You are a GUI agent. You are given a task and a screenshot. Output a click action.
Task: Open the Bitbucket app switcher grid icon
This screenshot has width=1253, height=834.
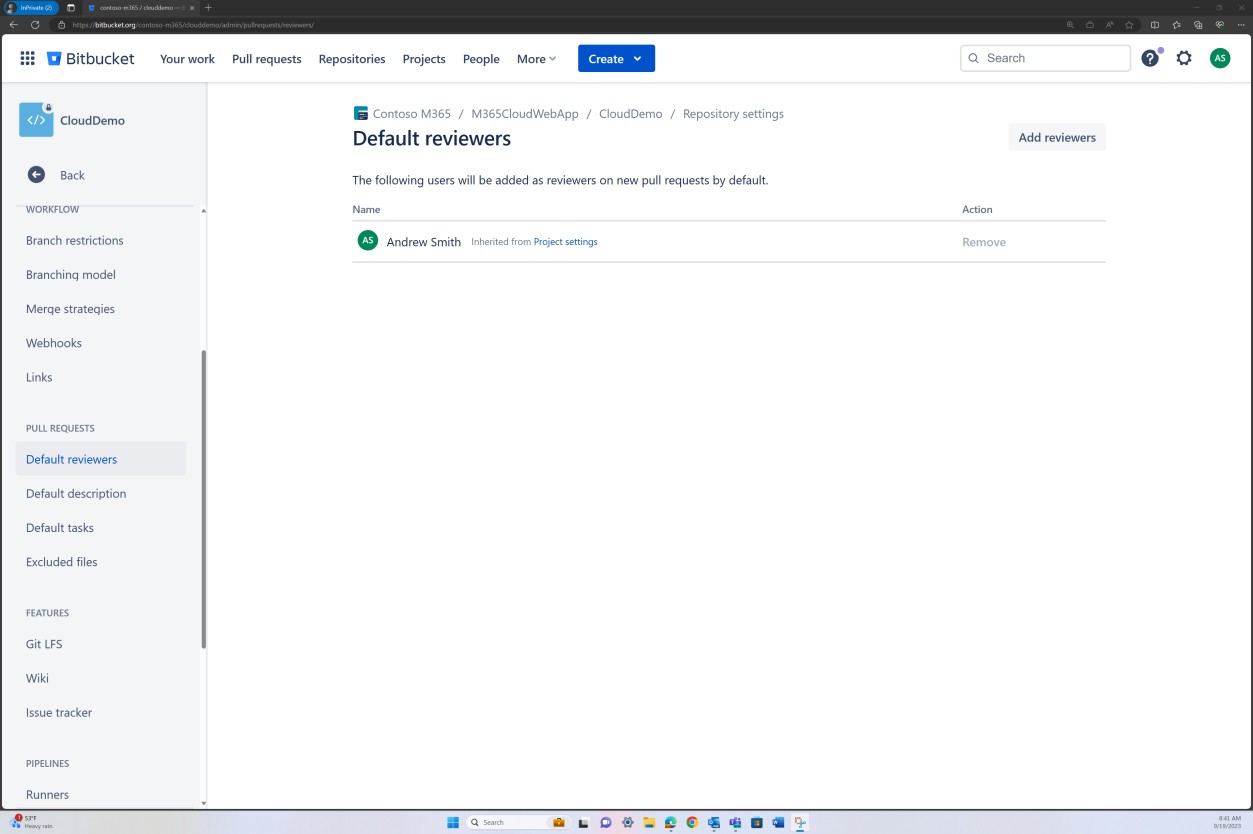coord(27,58)
